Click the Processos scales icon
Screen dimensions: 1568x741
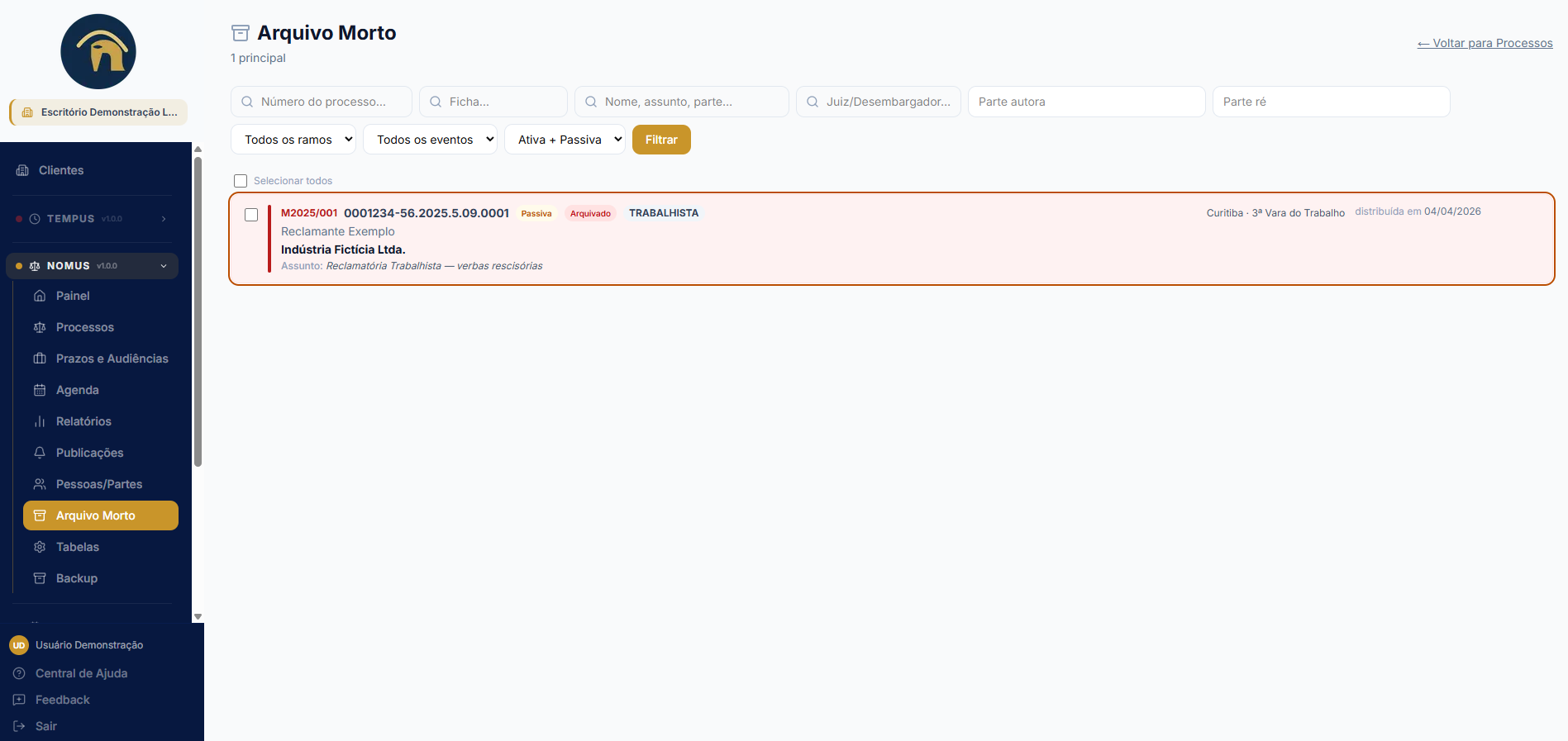pos(40,327)
